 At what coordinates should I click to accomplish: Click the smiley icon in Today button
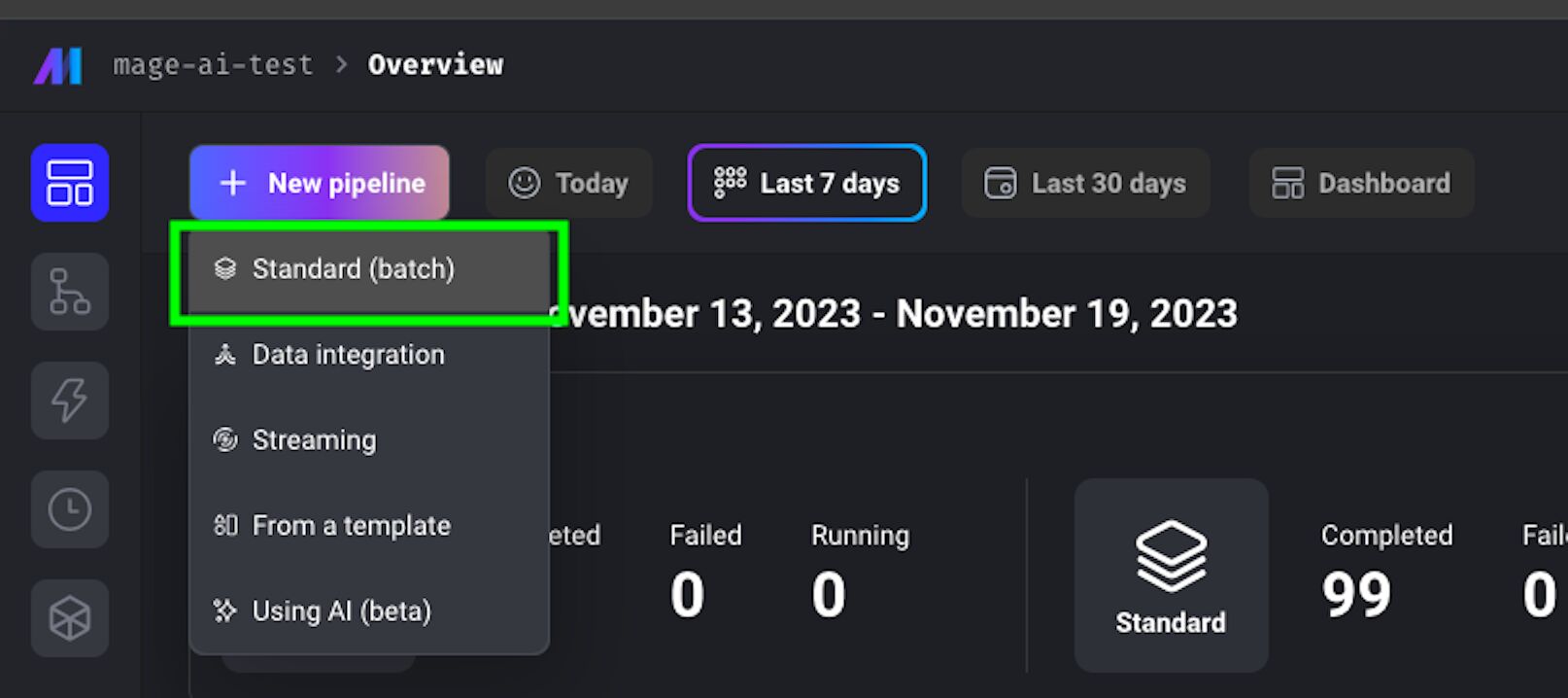pyautogui.click(x=524, y=183)
